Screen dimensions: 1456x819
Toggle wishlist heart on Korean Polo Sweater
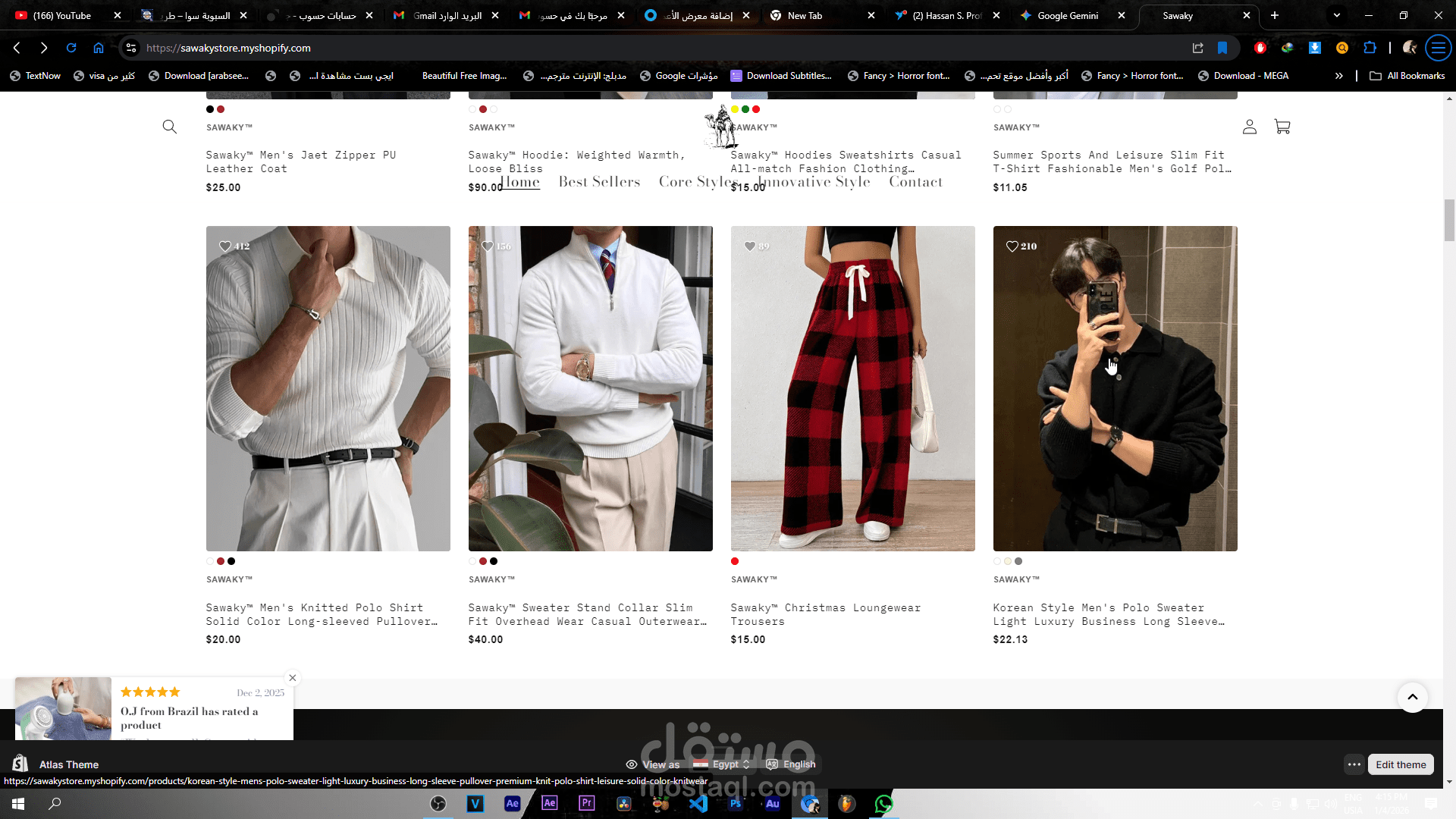click(1012, 246)
